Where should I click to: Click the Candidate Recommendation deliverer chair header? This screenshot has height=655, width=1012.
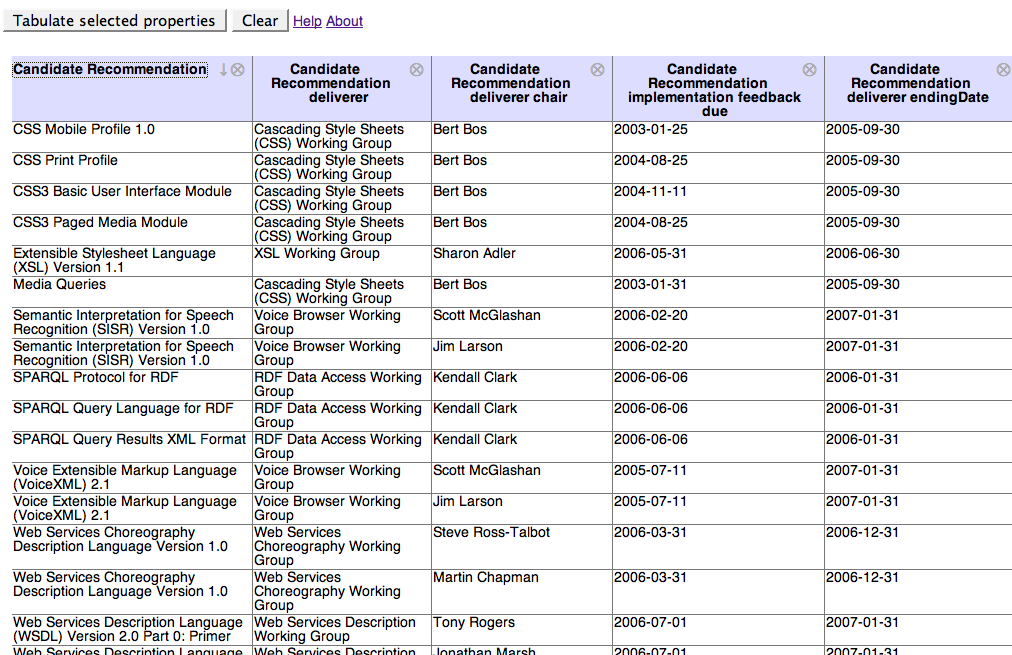coord(505,84)
